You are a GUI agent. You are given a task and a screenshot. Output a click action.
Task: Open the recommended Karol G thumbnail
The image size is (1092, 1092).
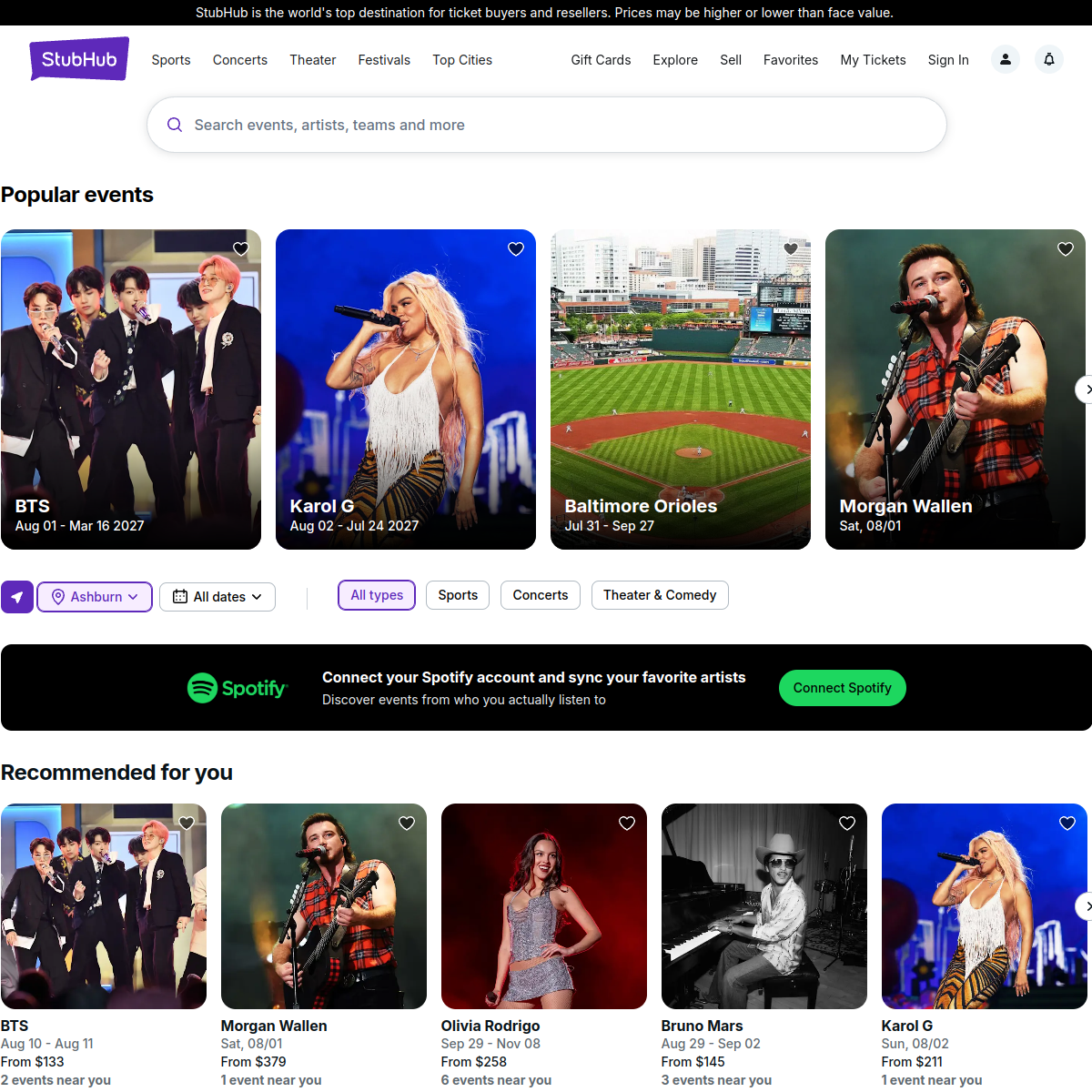coord(985,906)
